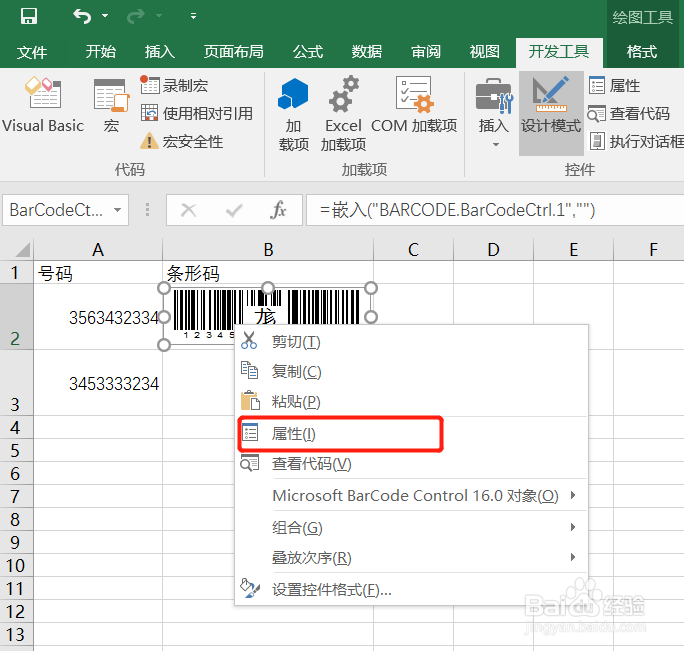Click the 宏 macros icon
The height and width of the screenshot is (651, 684).
point(111,105)
